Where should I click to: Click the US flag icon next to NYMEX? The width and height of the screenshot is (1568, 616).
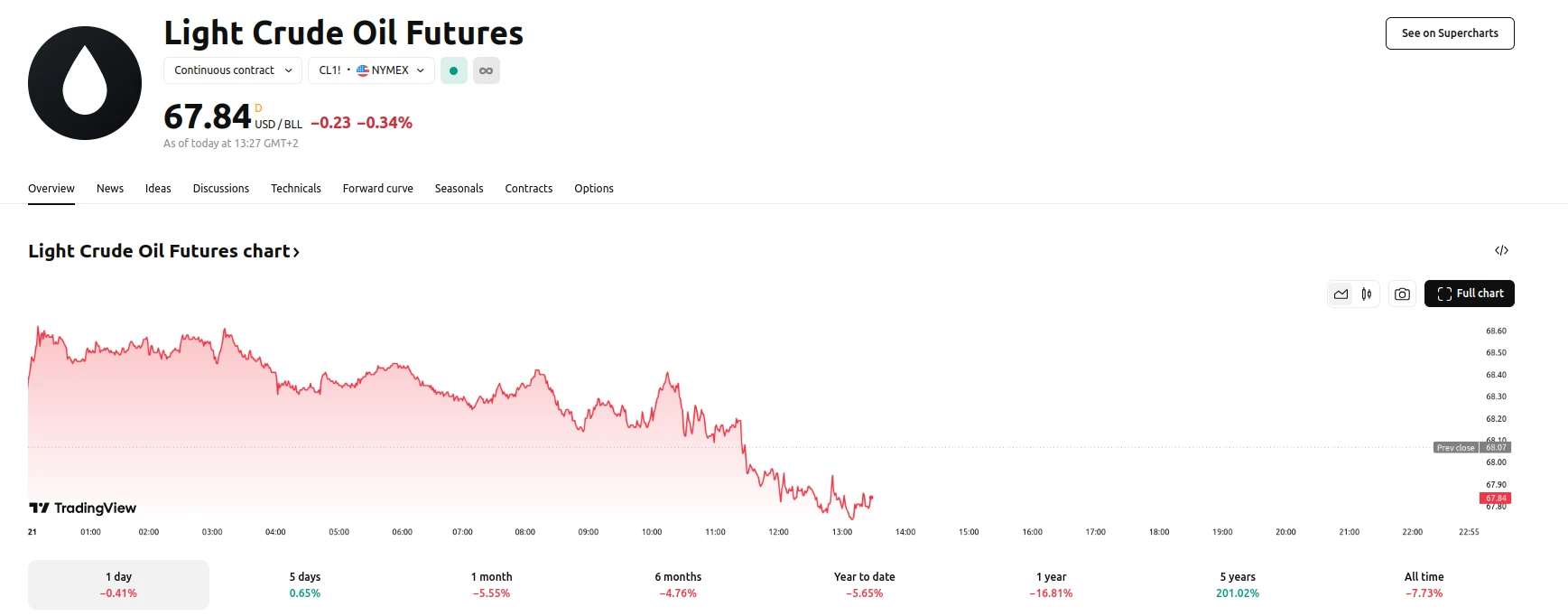(361, 70)
